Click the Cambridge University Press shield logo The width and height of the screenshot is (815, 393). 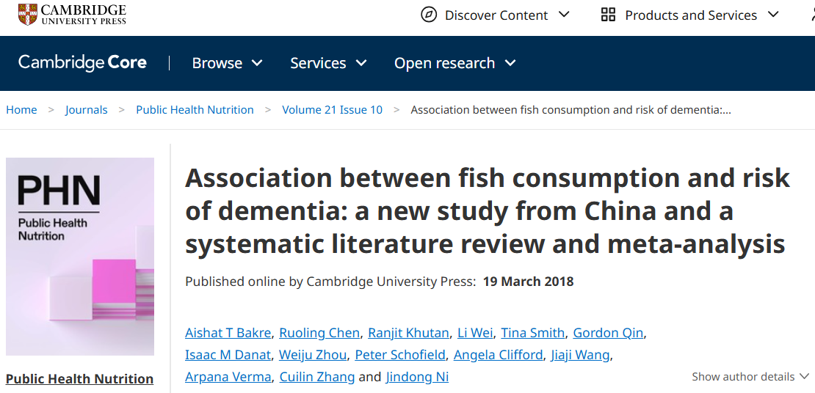pos(27,15)
